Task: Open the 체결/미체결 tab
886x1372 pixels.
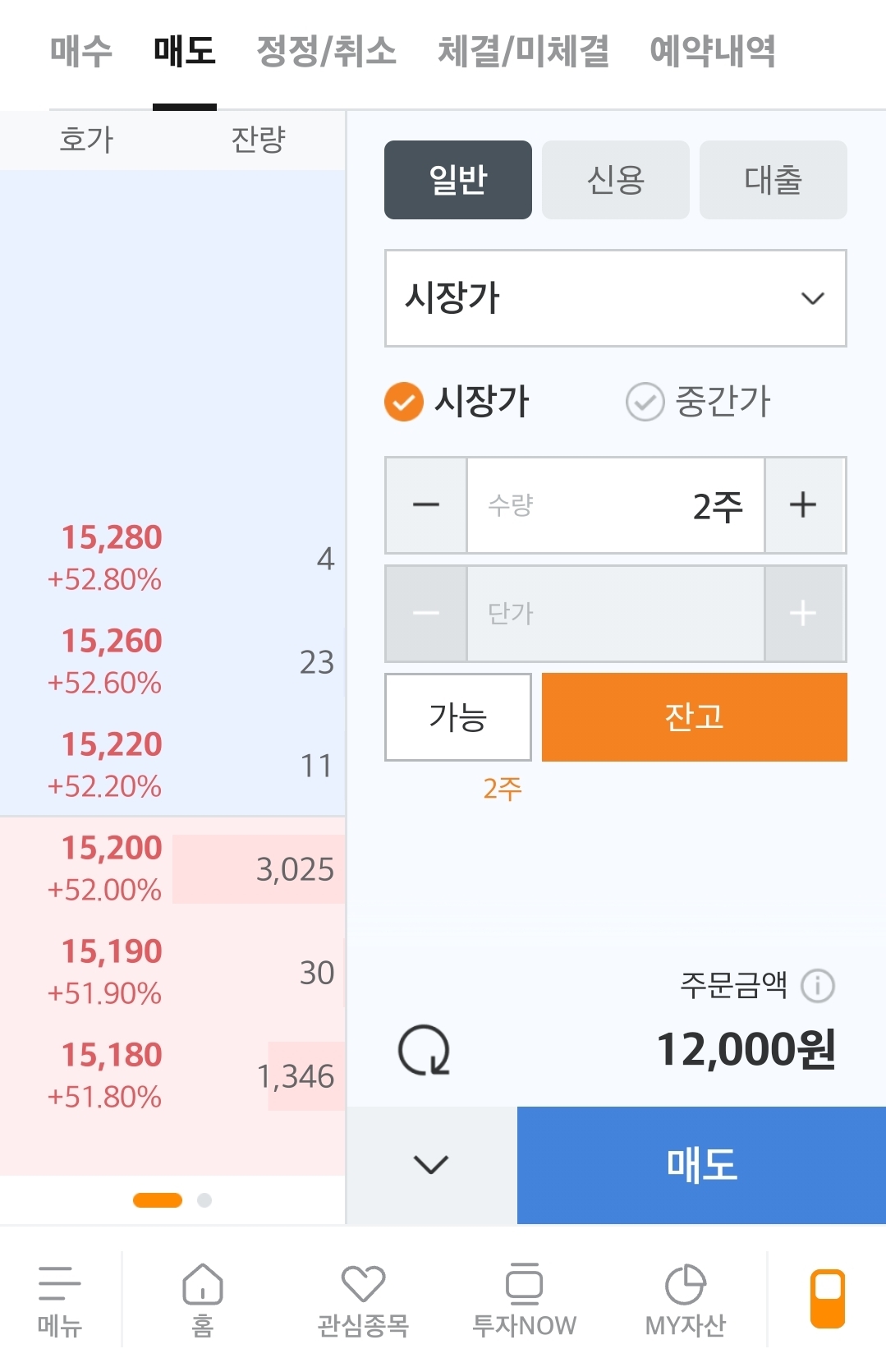Action: tap(523, 51)
